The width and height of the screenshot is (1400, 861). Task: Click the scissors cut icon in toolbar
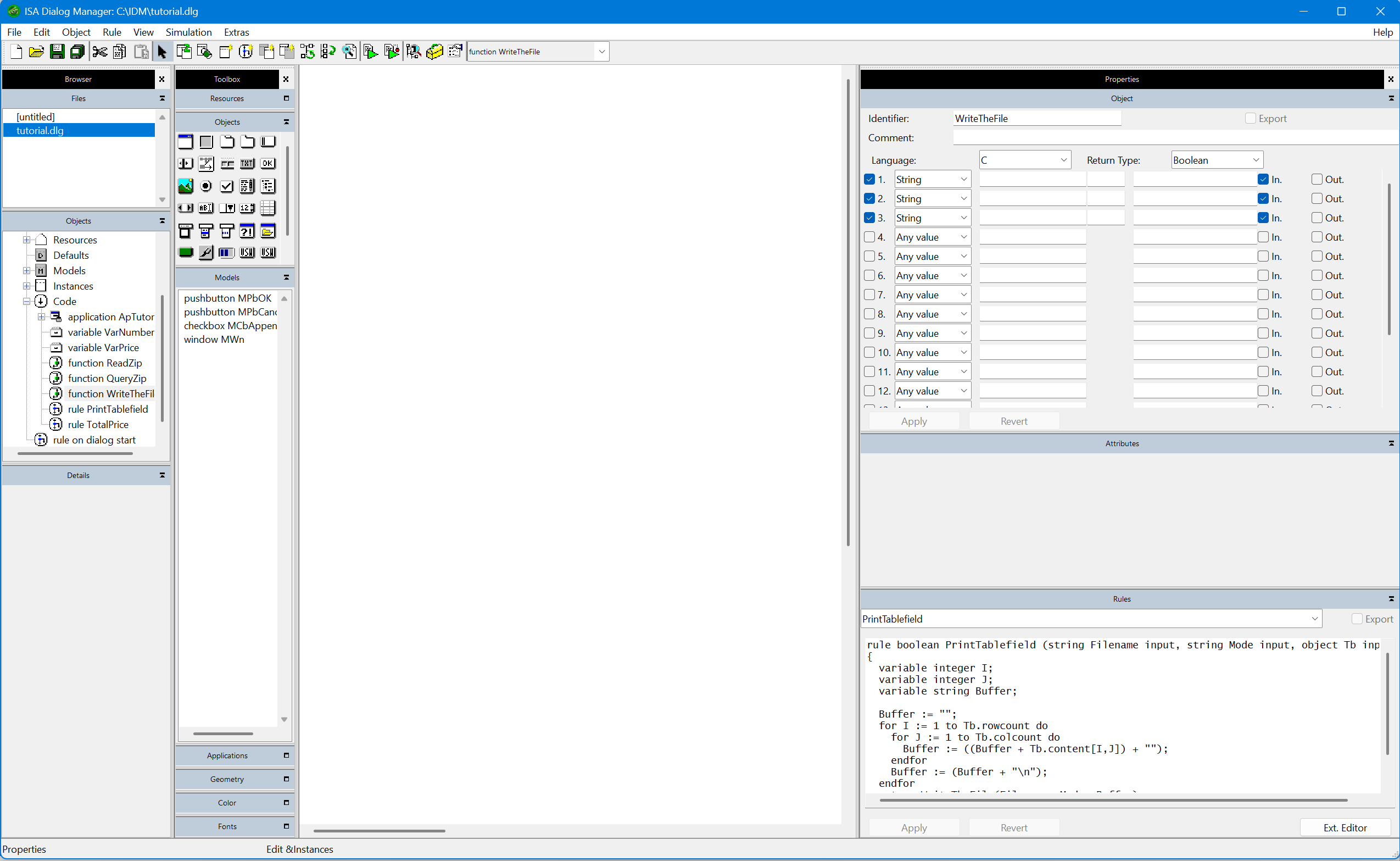pyautogui.click(x=99, y=52)
